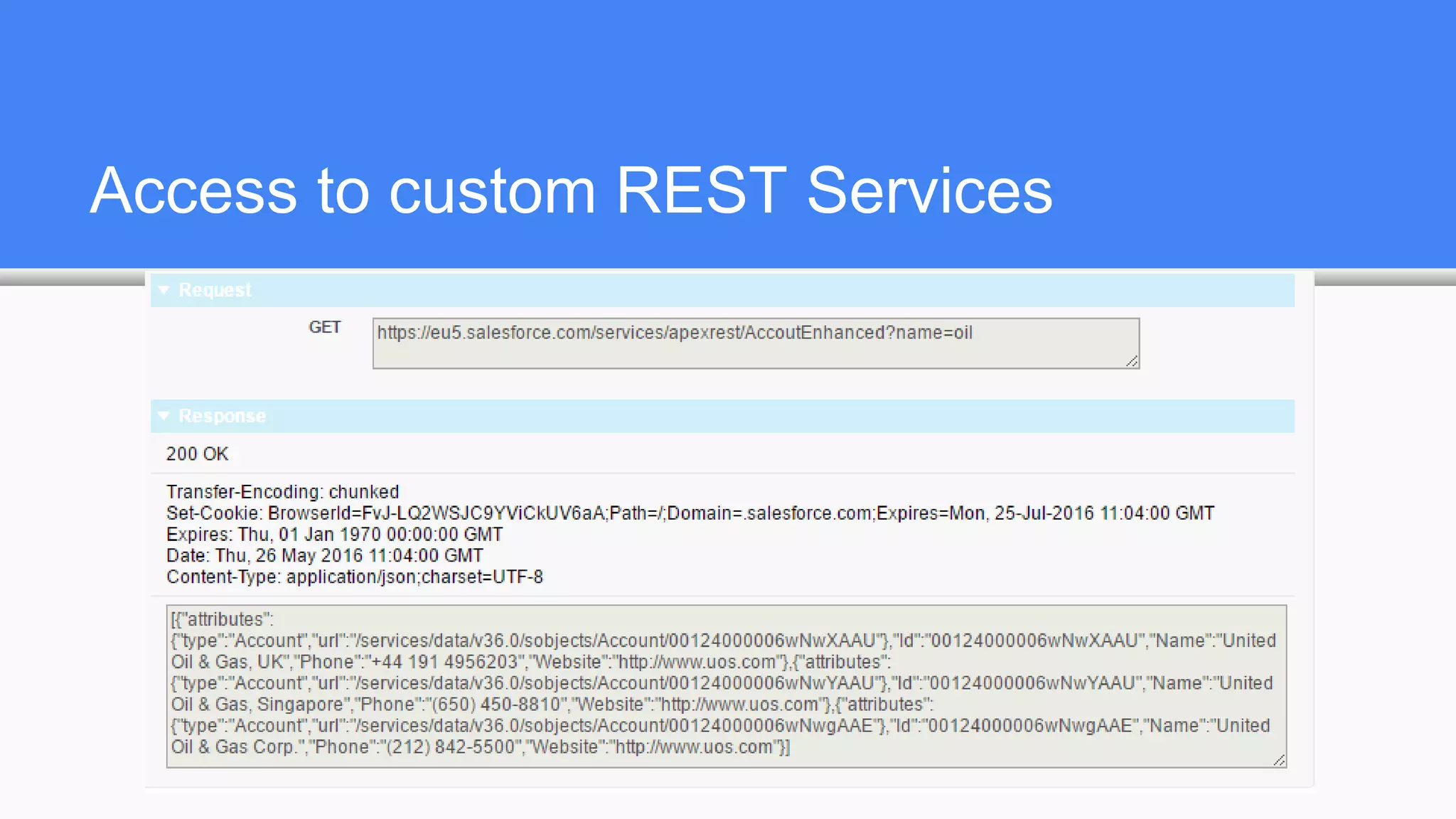Click the 200 OK status text

(197, 454)
